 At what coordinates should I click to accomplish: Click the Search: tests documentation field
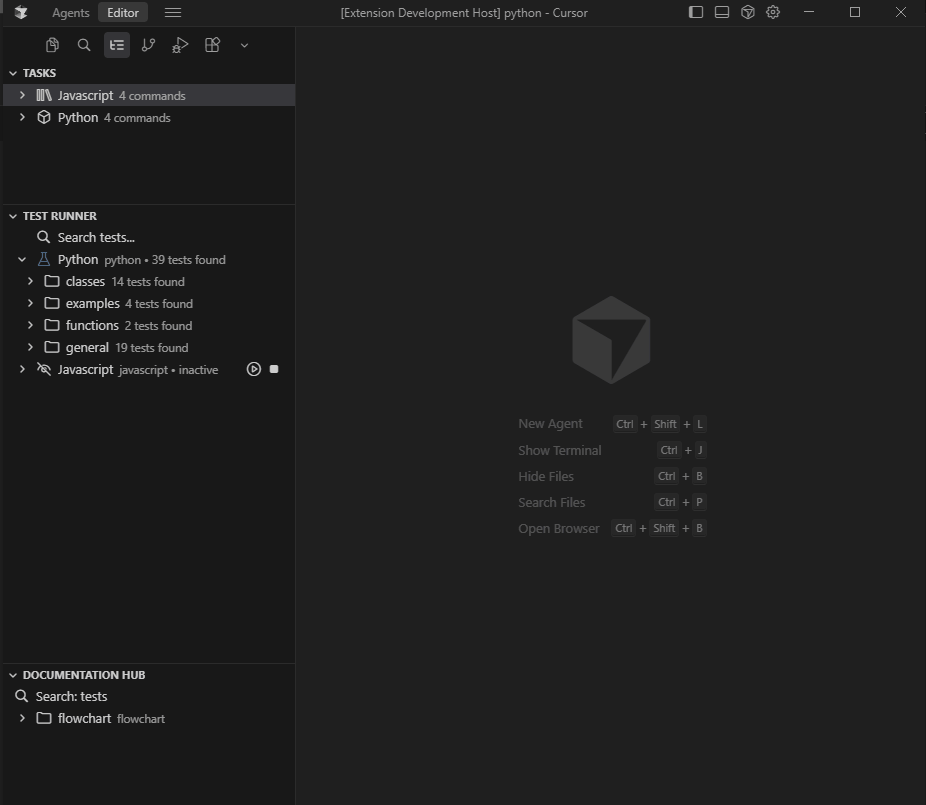click(149, 696)
